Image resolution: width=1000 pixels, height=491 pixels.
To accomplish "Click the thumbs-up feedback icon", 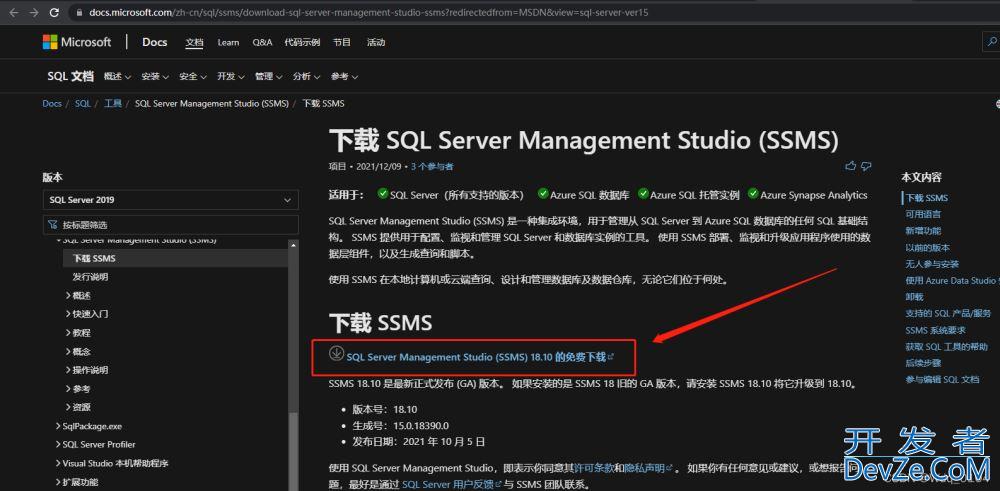I will [850, 166].
